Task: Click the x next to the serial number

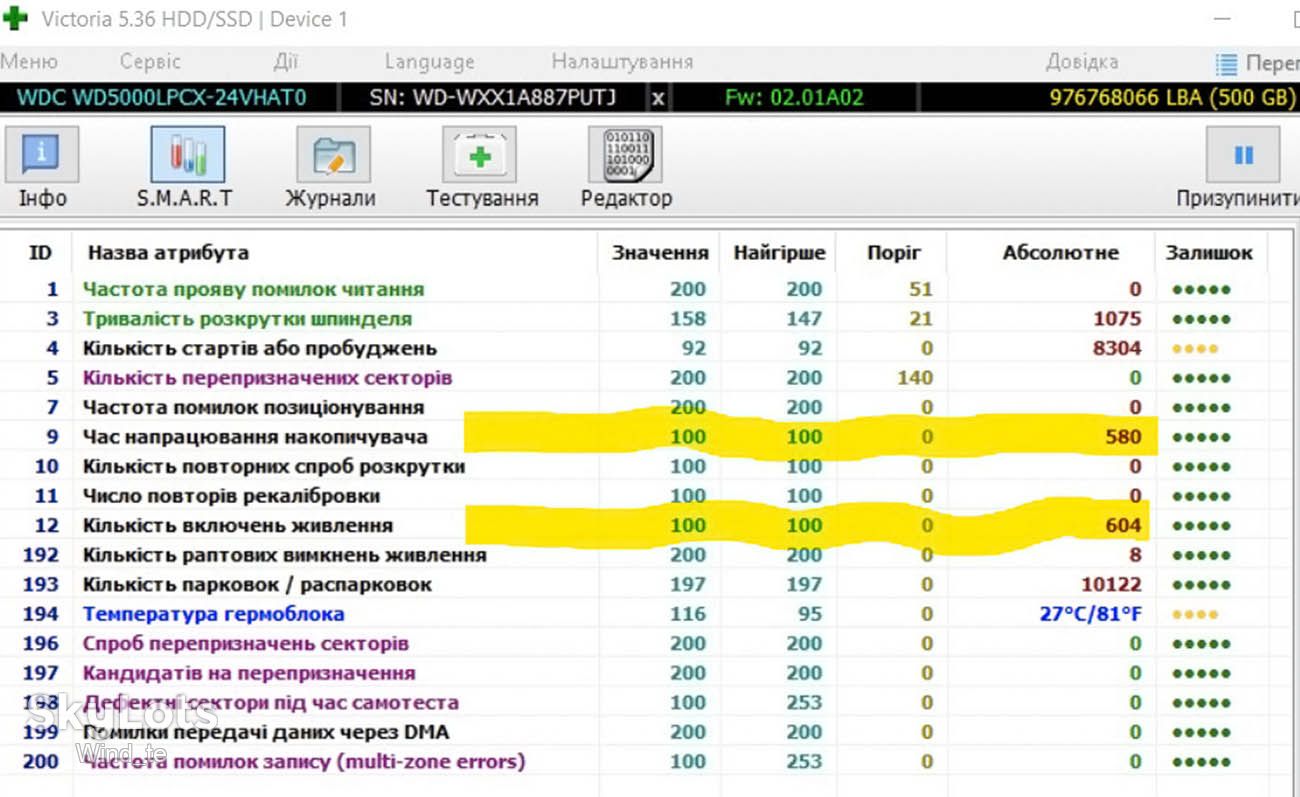Action: click(657, 98)
